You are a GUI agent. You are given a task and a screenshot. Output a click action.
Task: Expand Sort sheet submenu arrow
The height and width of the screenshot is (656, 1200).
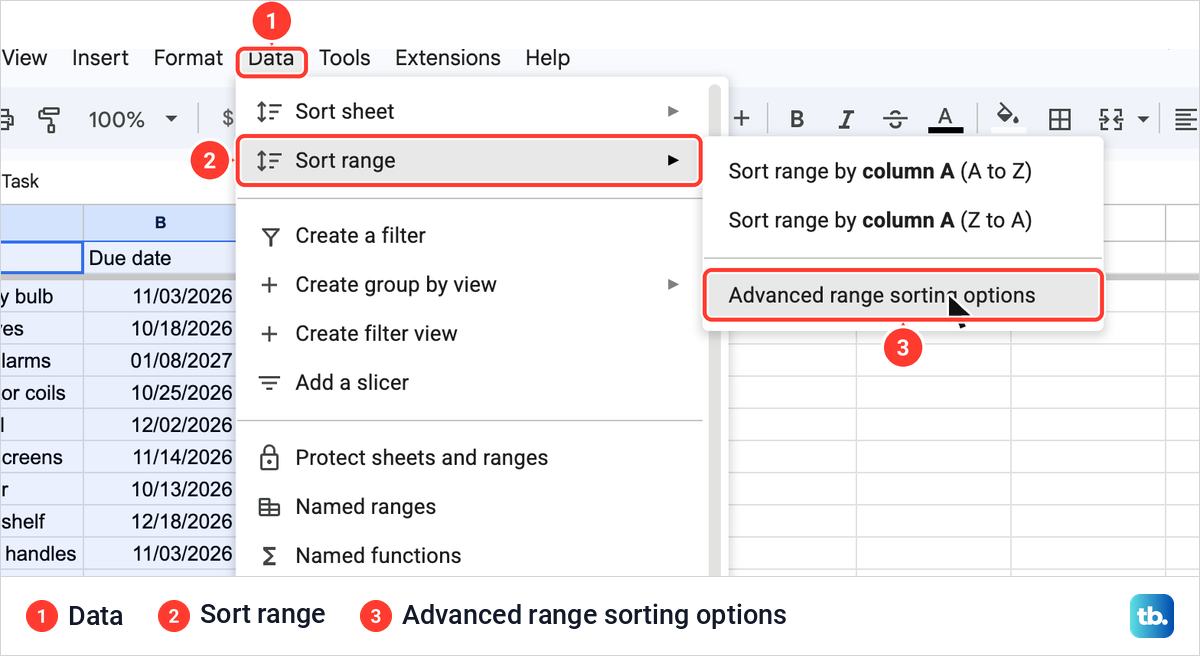click(673, 111)
